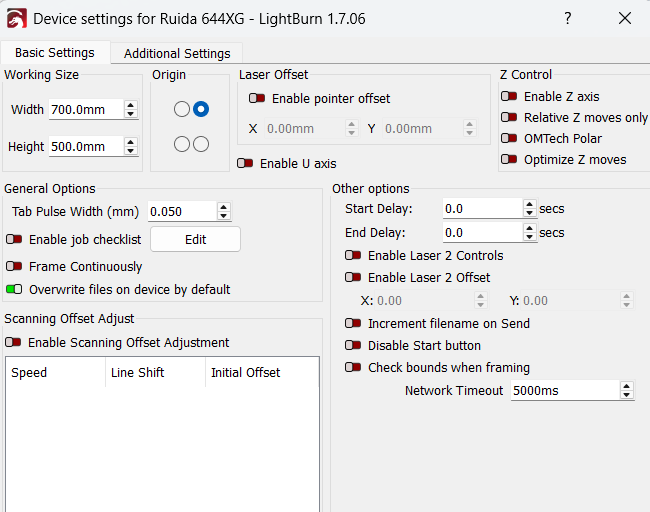This screenshot has width=650, height=512.
Task: Toggle Check bounds when framing switch
Action: [x=353, y=367]
